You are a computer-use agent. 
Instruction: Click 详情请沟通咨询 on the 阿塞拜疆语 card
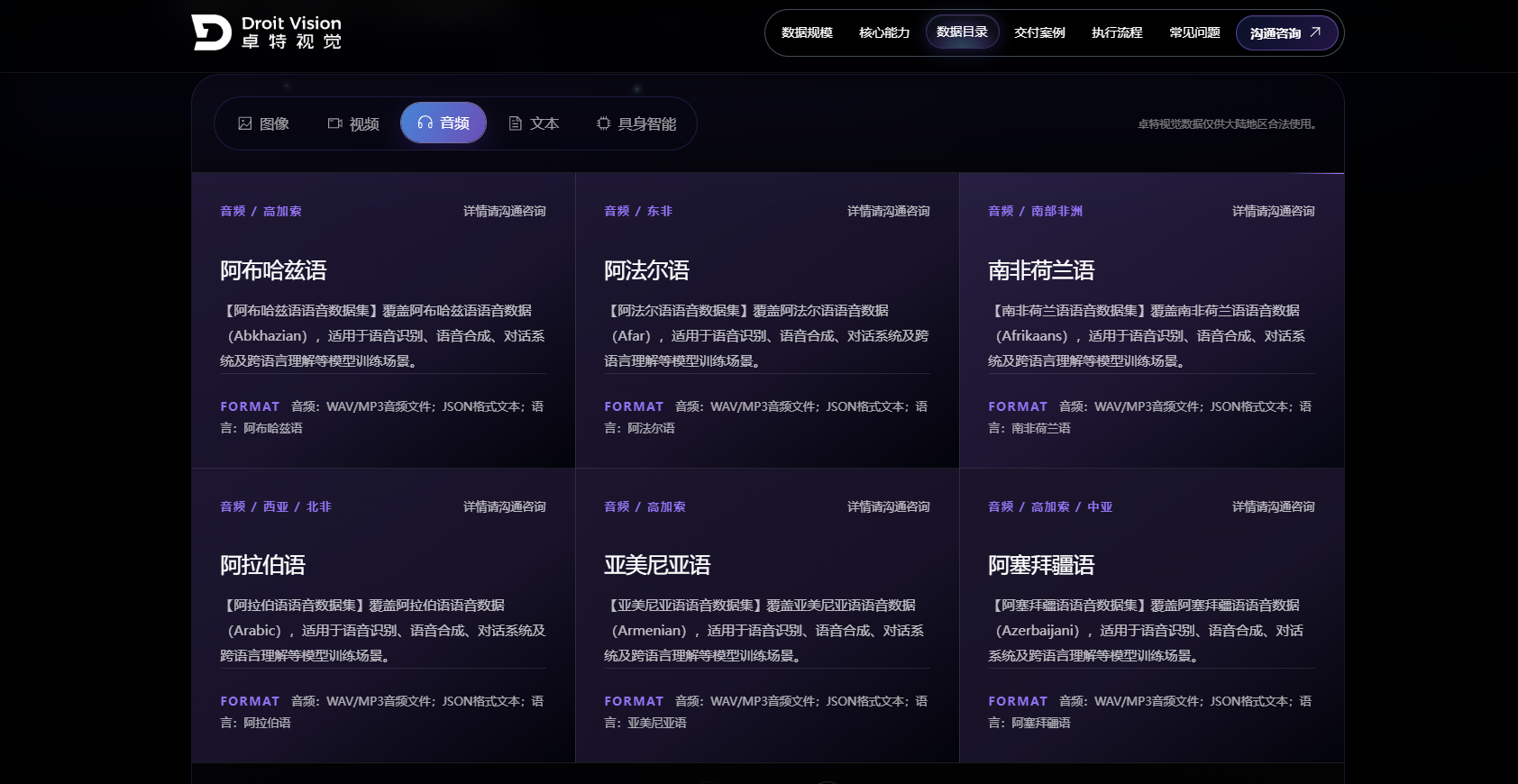(x=1273, y=506)
